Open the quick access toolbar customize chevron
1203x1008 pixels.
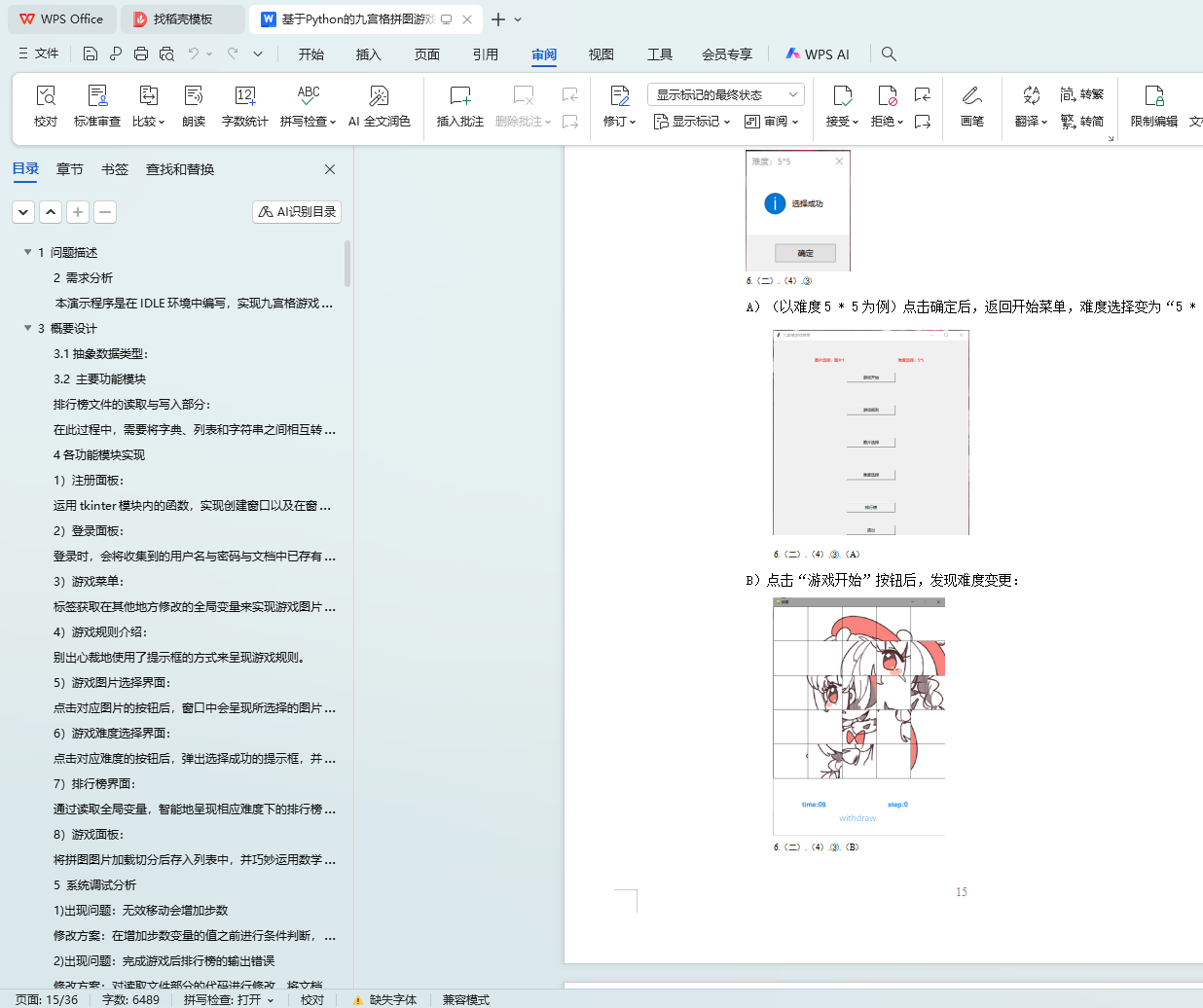click(258, 54)
